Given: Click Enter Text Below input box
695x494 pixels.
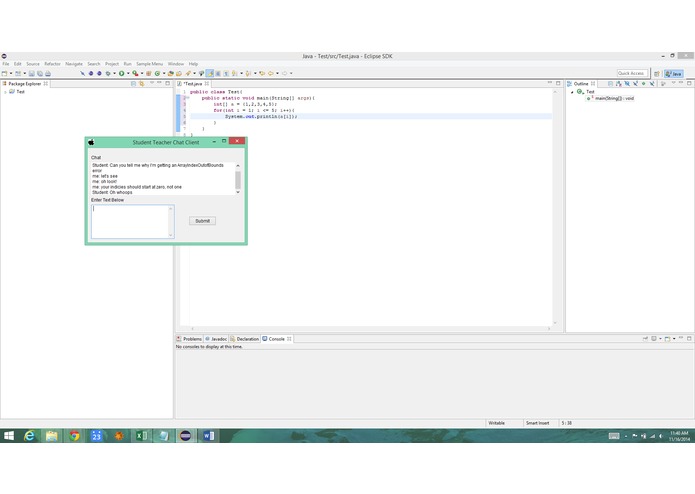Looking at the screenshot, I should [133, 222].
